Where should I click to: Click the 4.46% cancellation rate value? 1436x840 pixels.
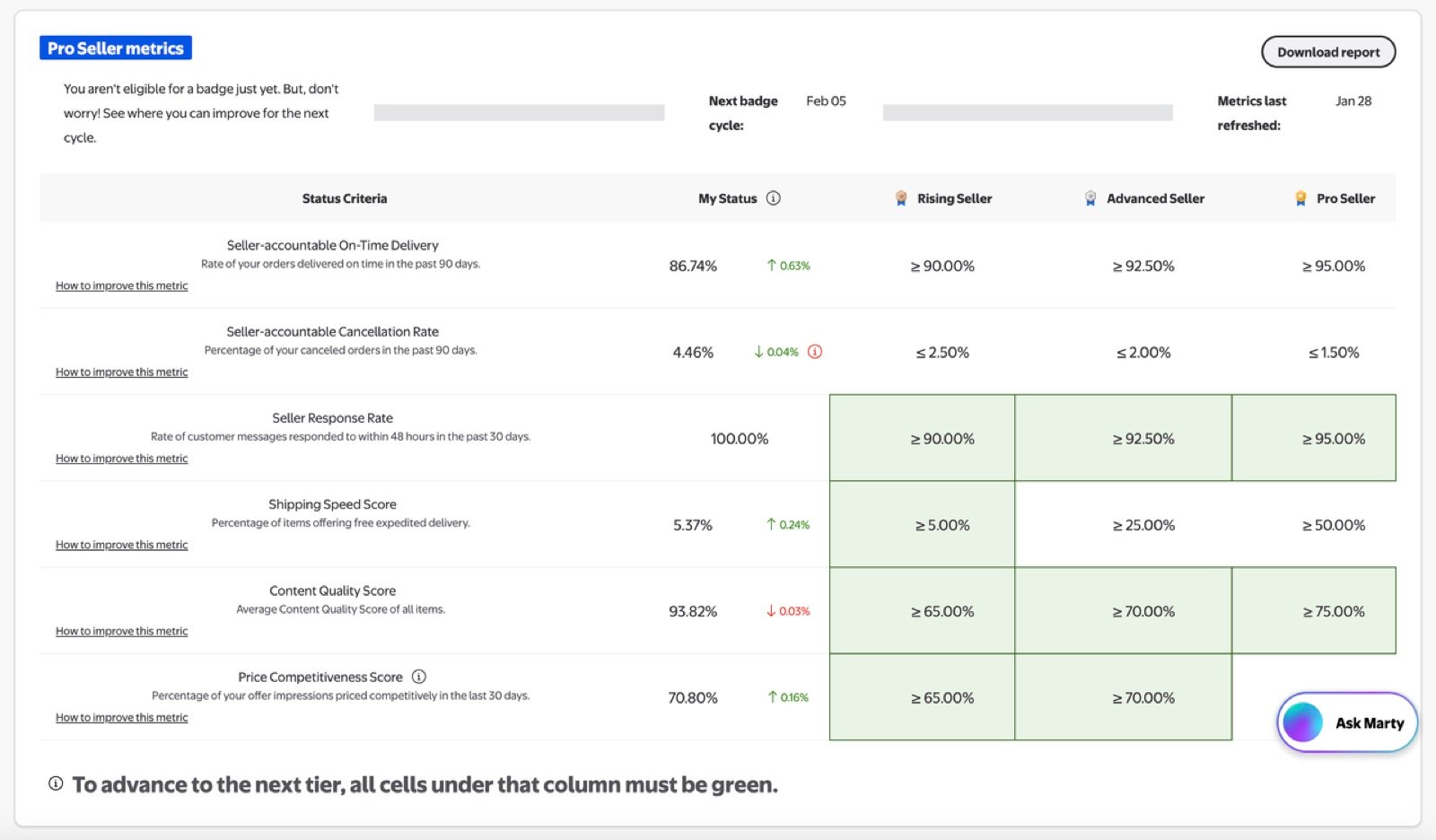[693, 352]
